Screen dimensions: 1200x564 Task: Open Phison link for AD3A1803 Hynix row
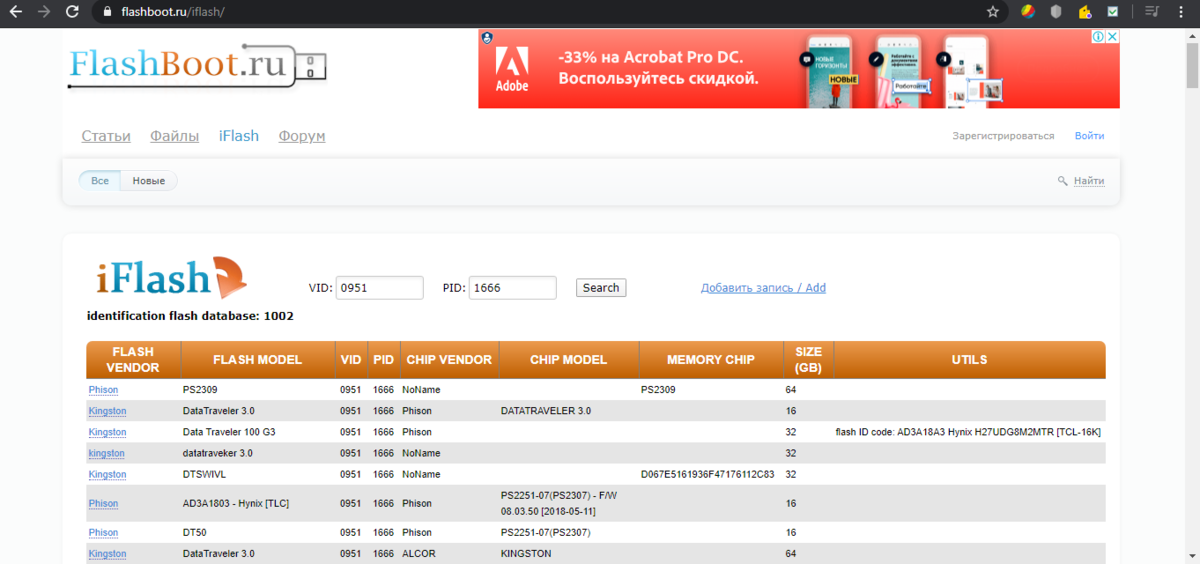coord(103,503)
